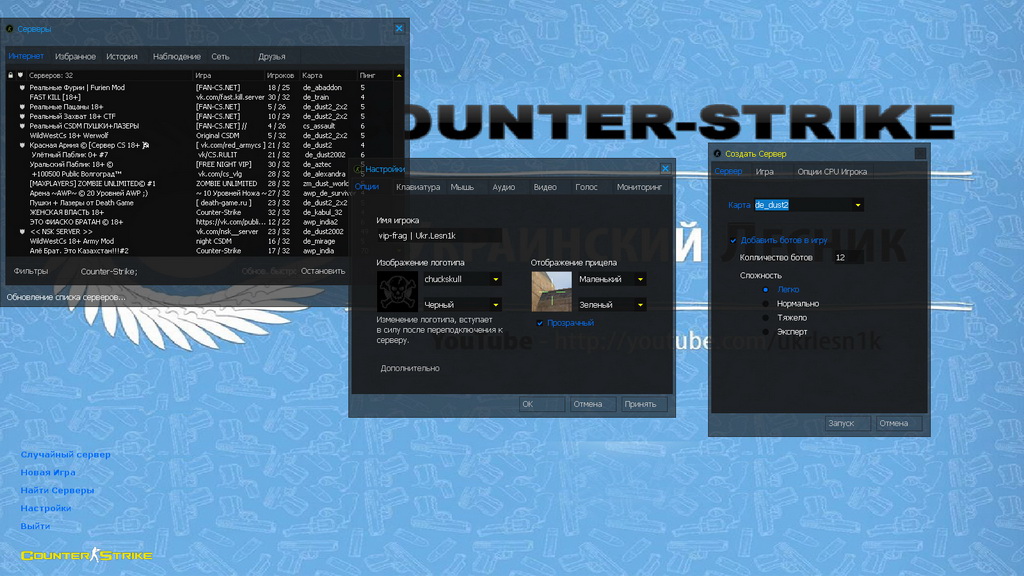The image size is (1024, 576).
Task: Open the Аудио settings tab
Action: click(x=504, y=187)
